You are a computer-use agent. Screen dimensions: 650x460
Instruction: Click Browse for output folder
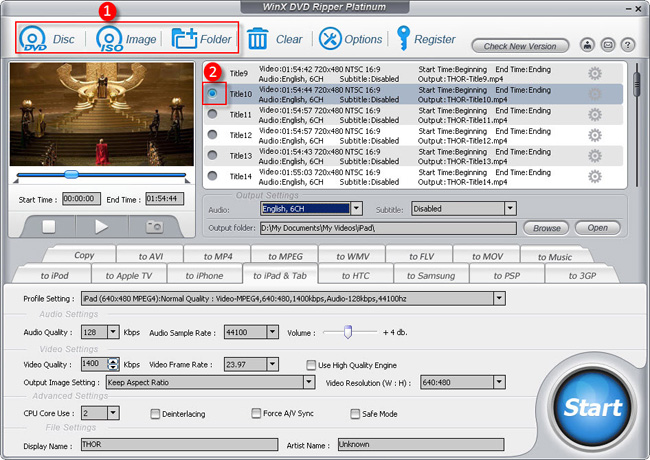coord(546,228)
